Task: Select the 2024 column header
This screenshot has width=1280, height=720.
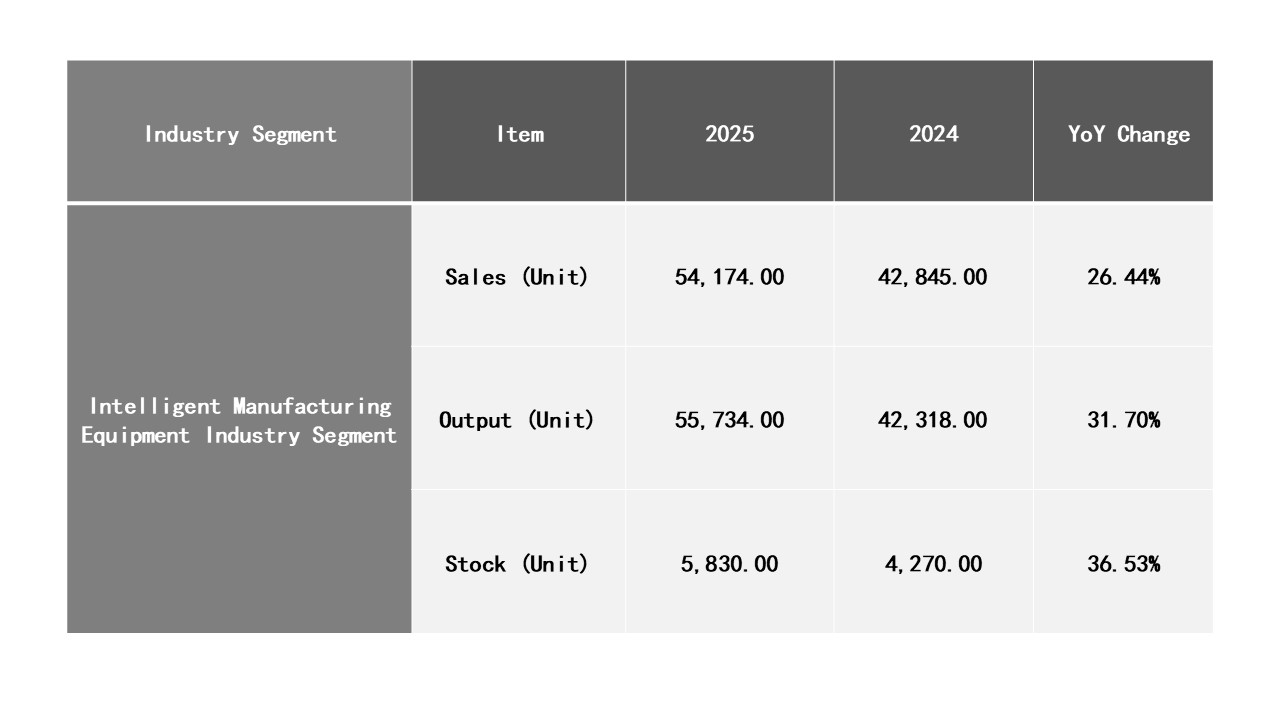Action: click(933, 134)
